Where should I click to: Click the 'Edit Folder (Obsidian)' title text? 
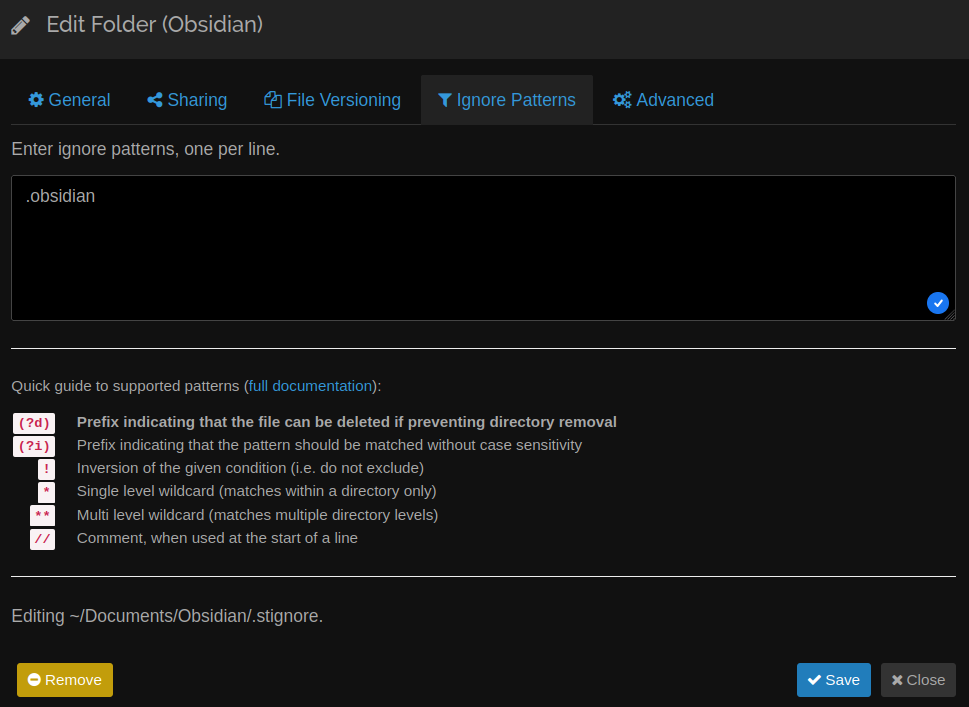point(154,25)
